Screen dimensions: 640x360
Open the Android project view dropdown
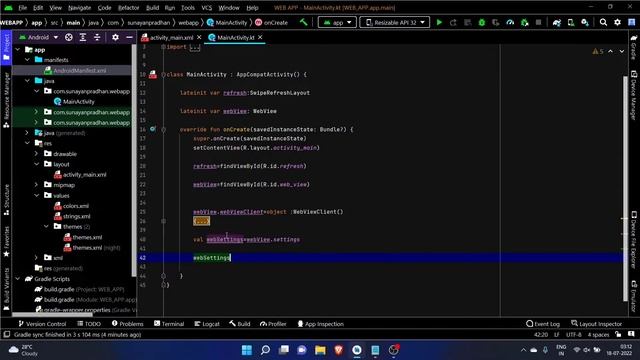(x=38, y=37)
